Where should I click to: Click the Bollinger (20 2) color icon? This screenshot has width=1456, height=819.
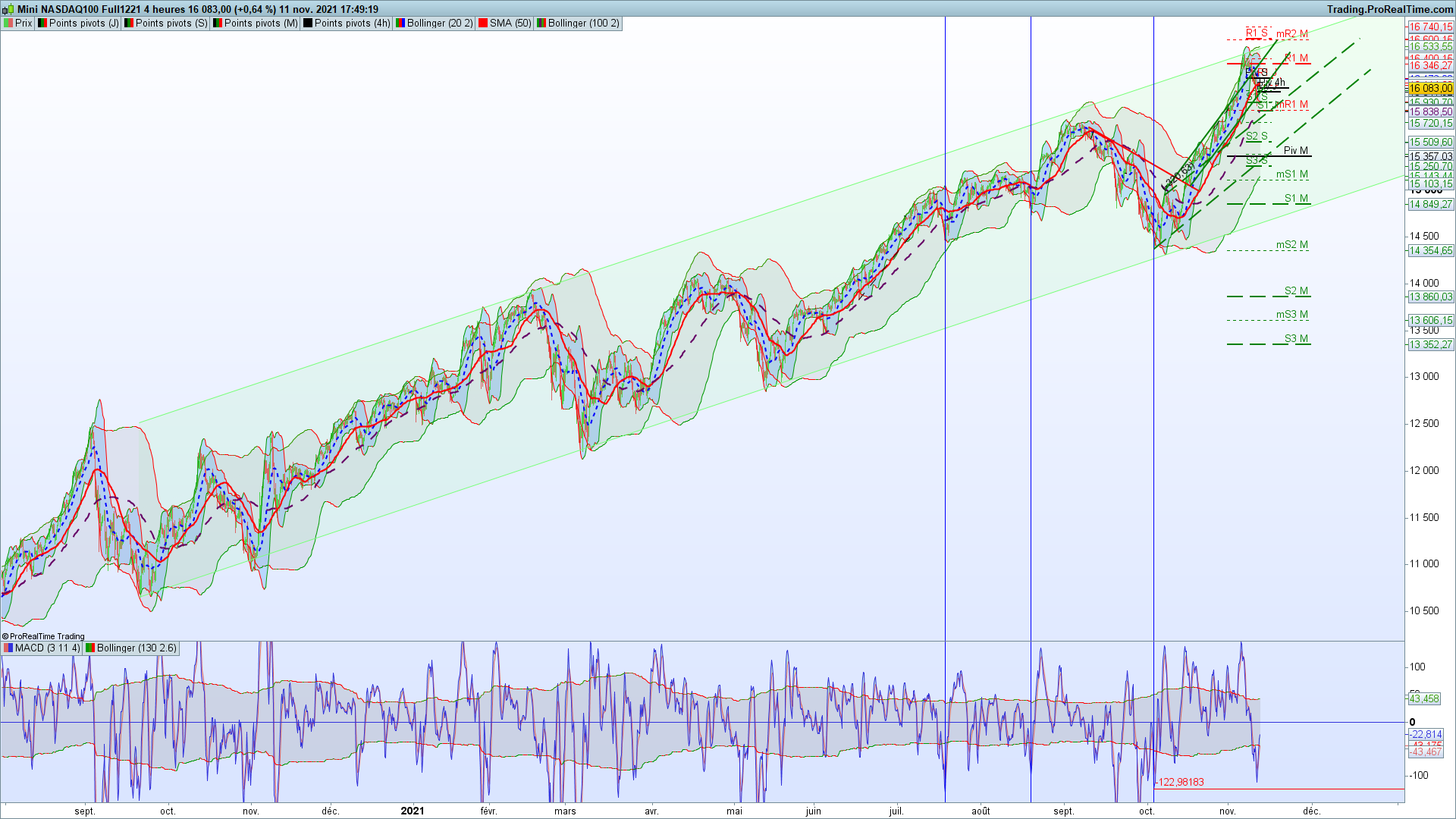click(400, 24)
